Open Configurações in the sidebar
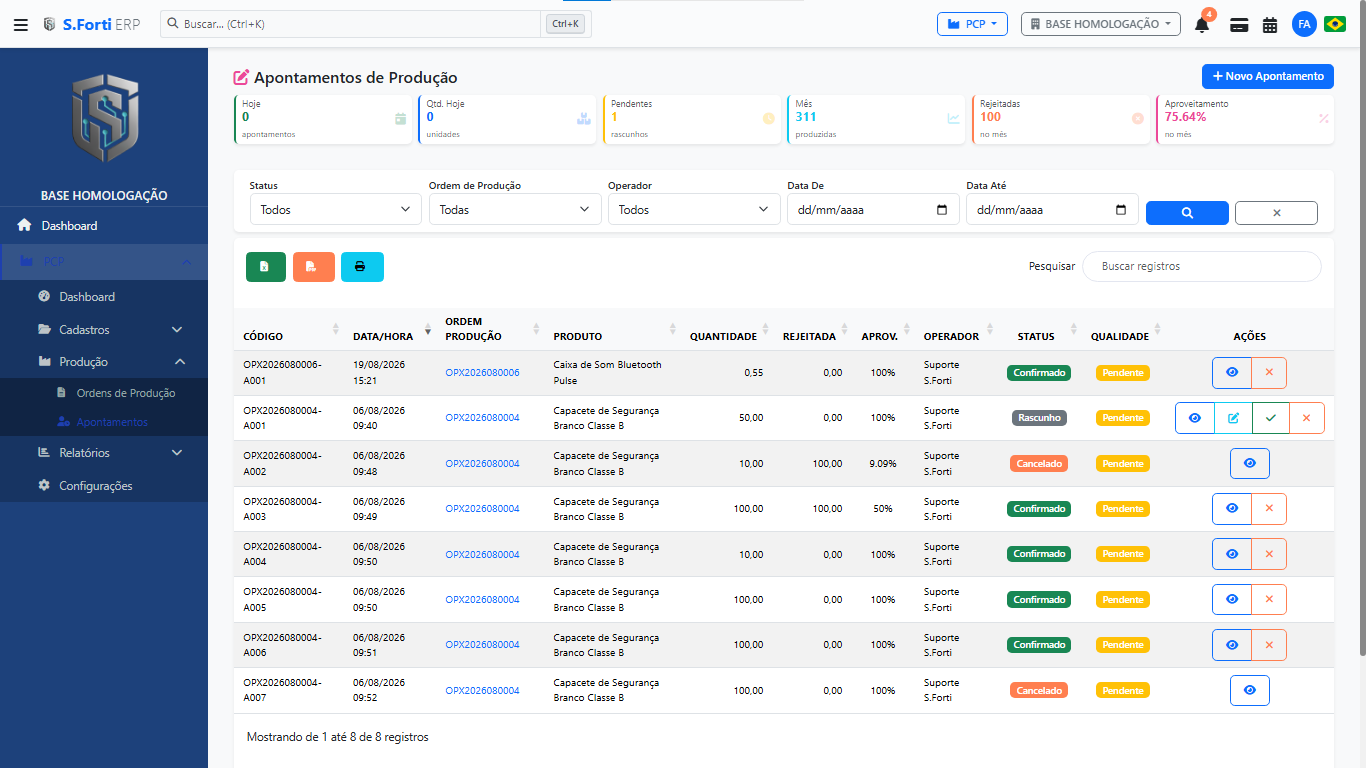 click(104, 485)
